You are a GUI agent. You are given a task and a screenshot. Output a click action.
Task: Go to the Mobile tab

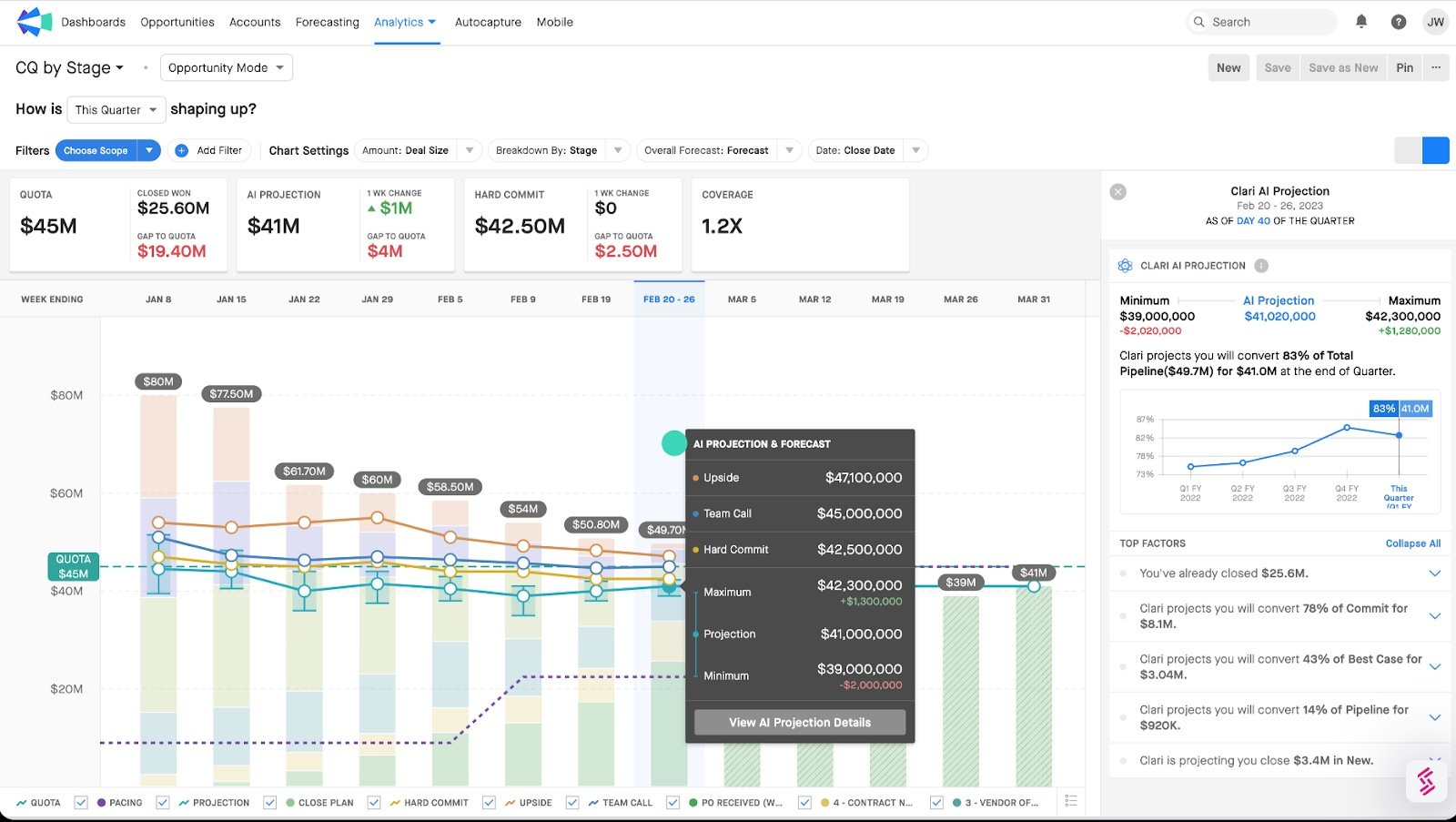click(x=554, y=22)
